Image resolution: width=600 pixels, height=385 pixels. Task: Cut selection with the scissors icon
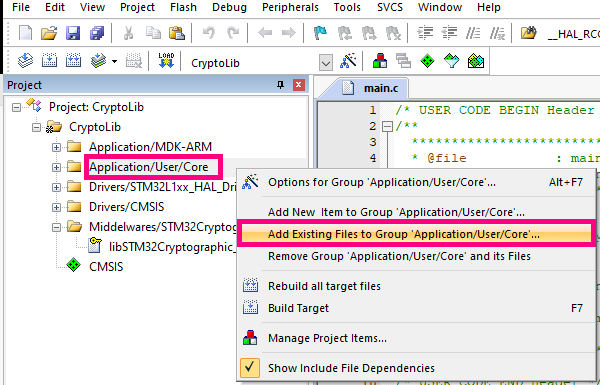tap(129, 33)
